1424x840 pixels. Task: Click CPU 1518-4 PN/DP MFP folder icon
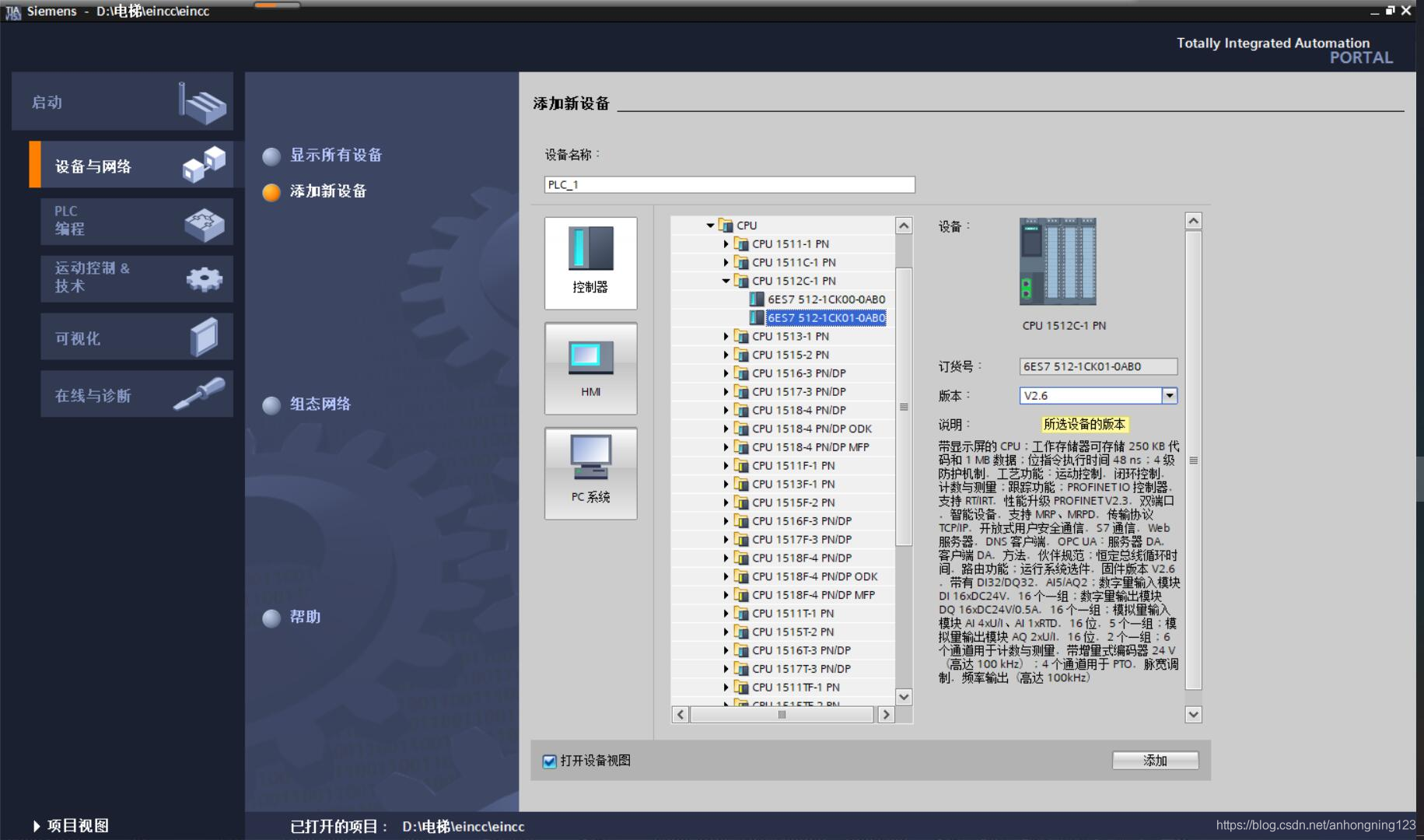(x=741, y=447)
